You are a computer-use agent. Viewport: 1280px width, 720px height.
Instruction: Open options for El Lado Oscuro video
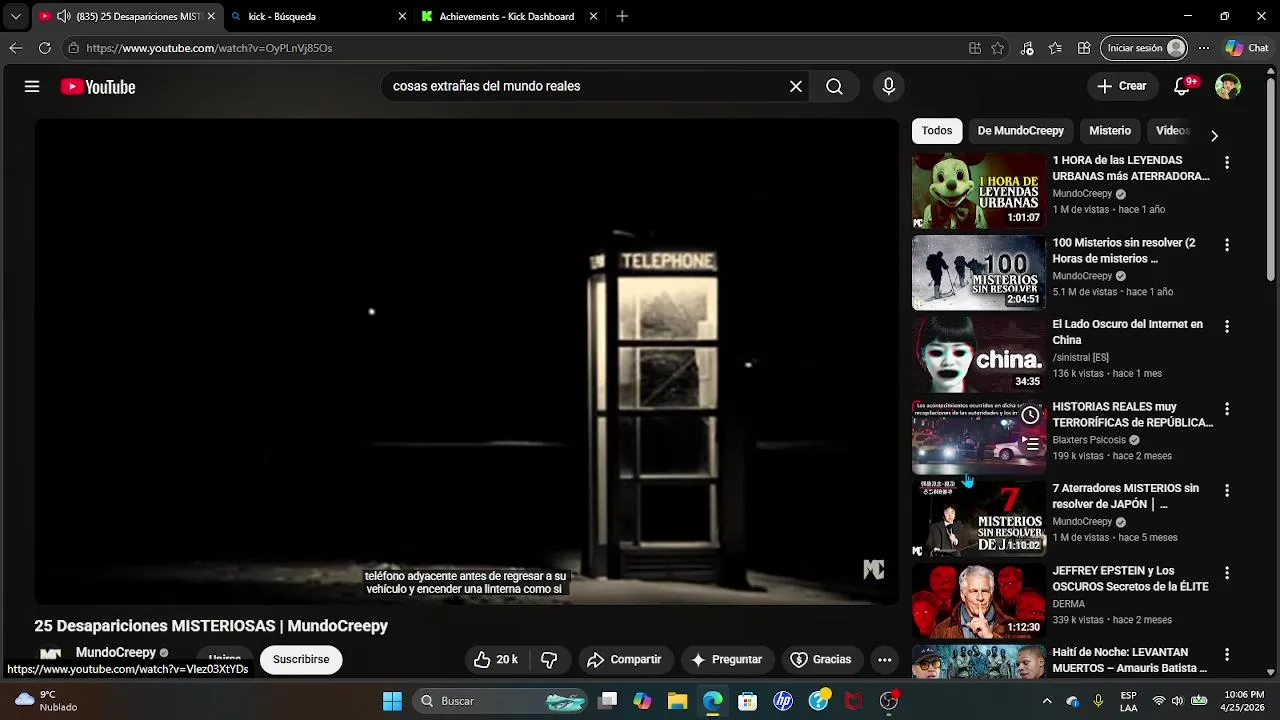[1227, 326]
